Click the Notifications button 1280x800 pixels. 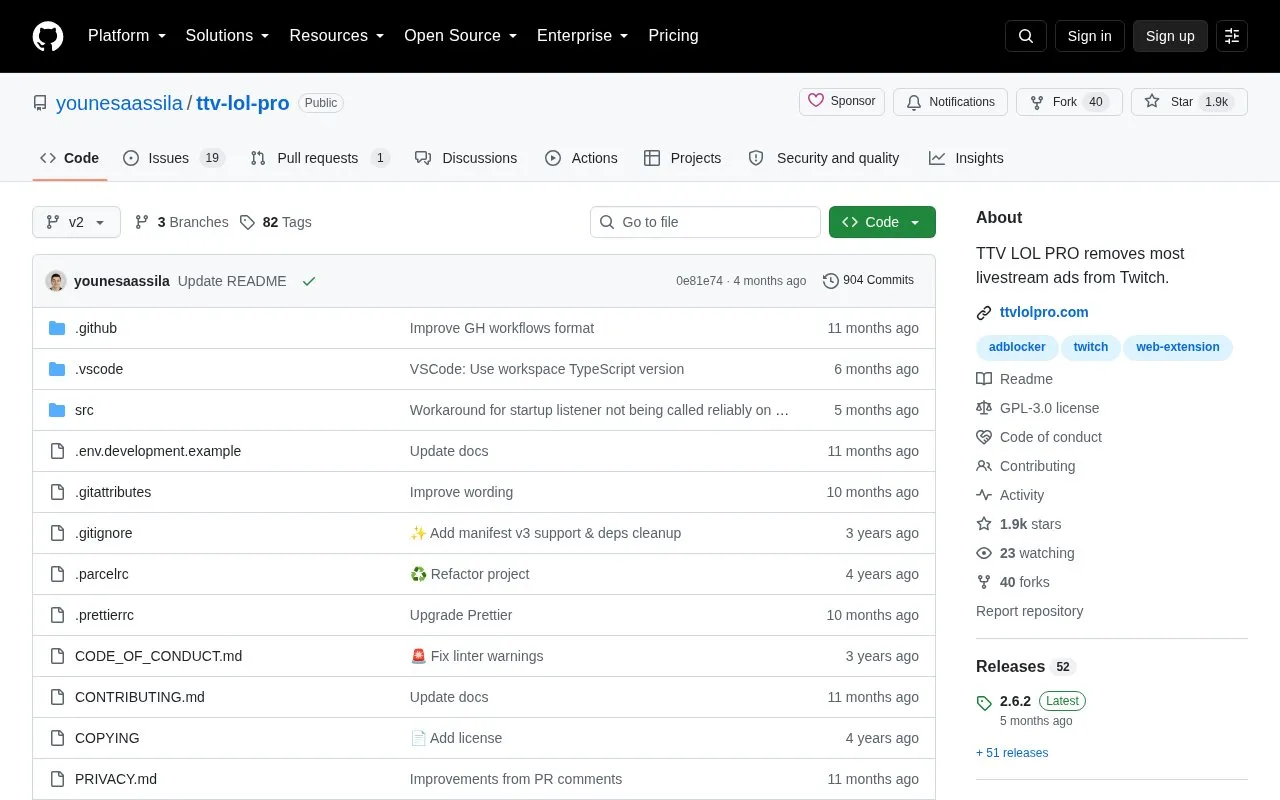point(950,102)
